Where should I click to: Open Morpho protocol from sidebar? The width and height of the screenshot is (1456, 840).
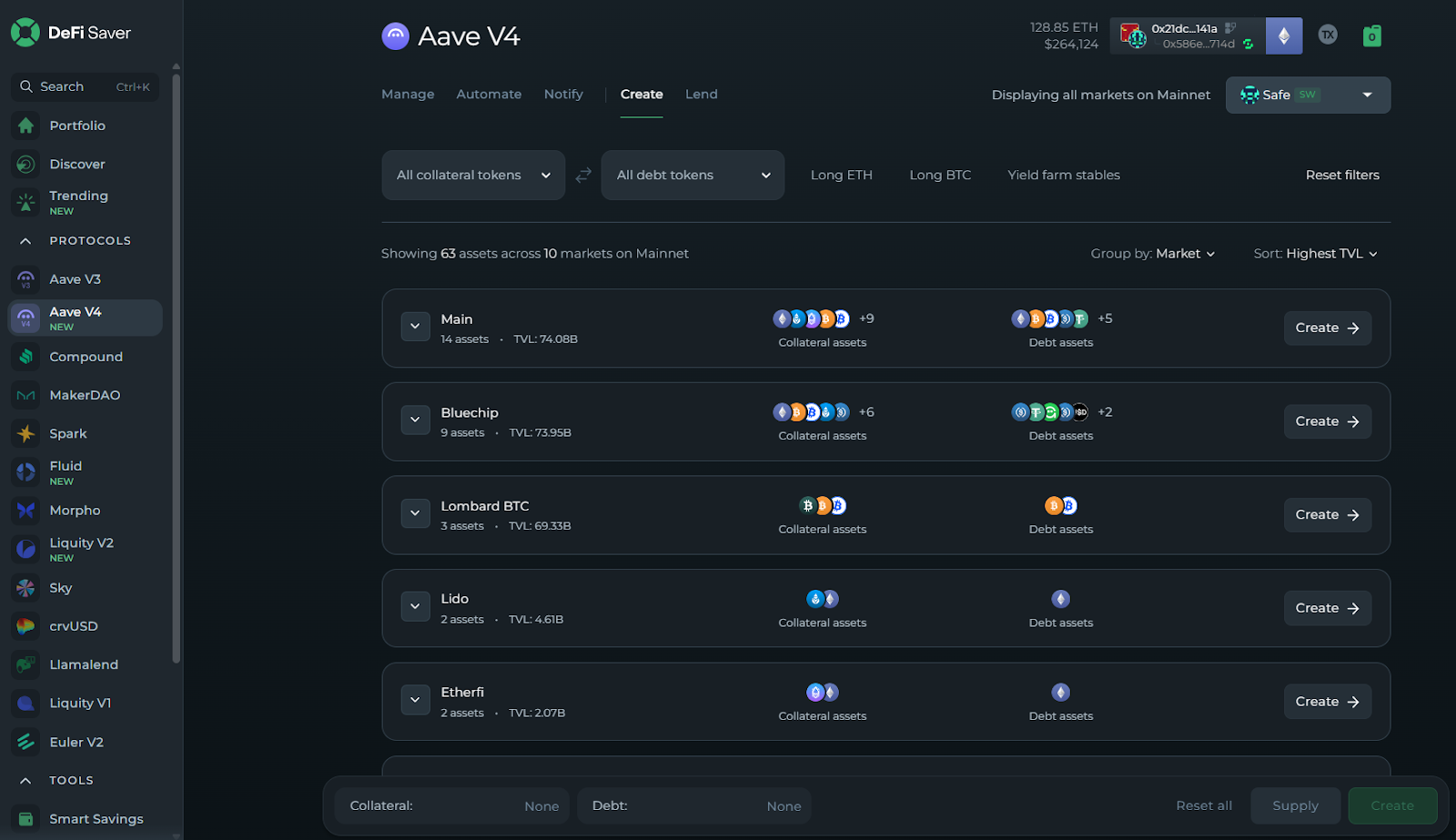(75, 511)
